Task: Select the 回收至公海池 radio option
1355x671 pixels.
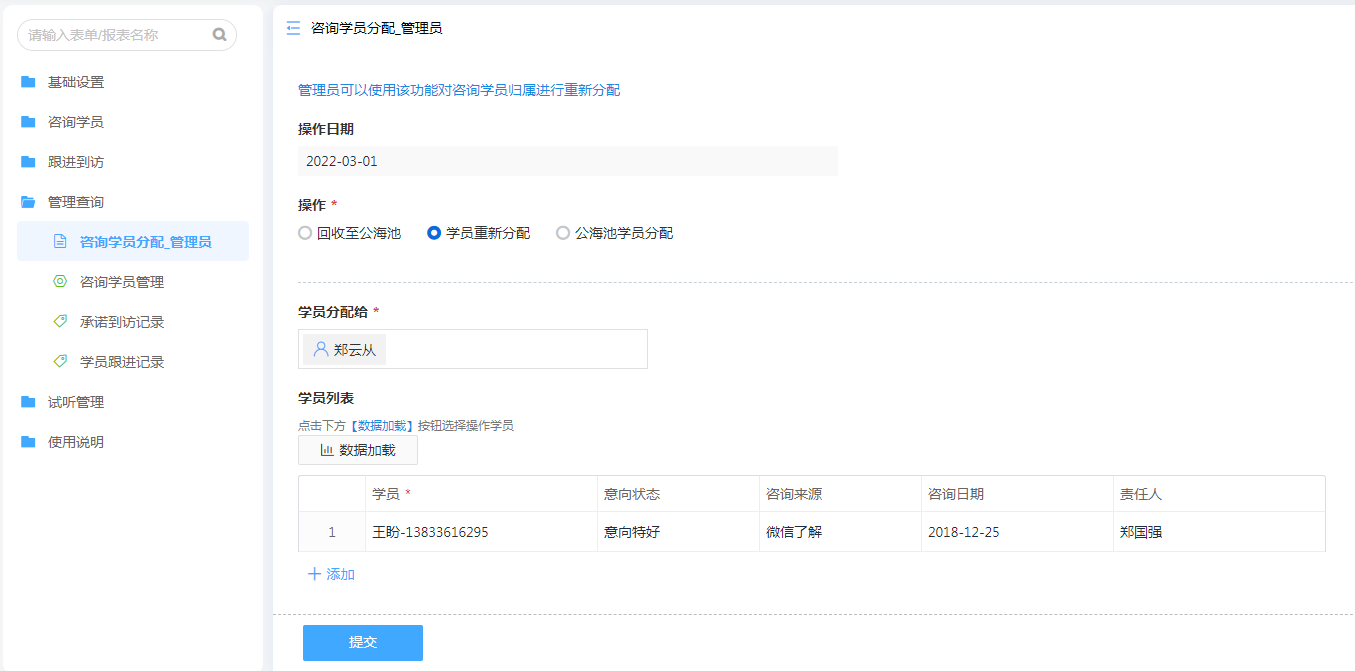Action: 306,233
